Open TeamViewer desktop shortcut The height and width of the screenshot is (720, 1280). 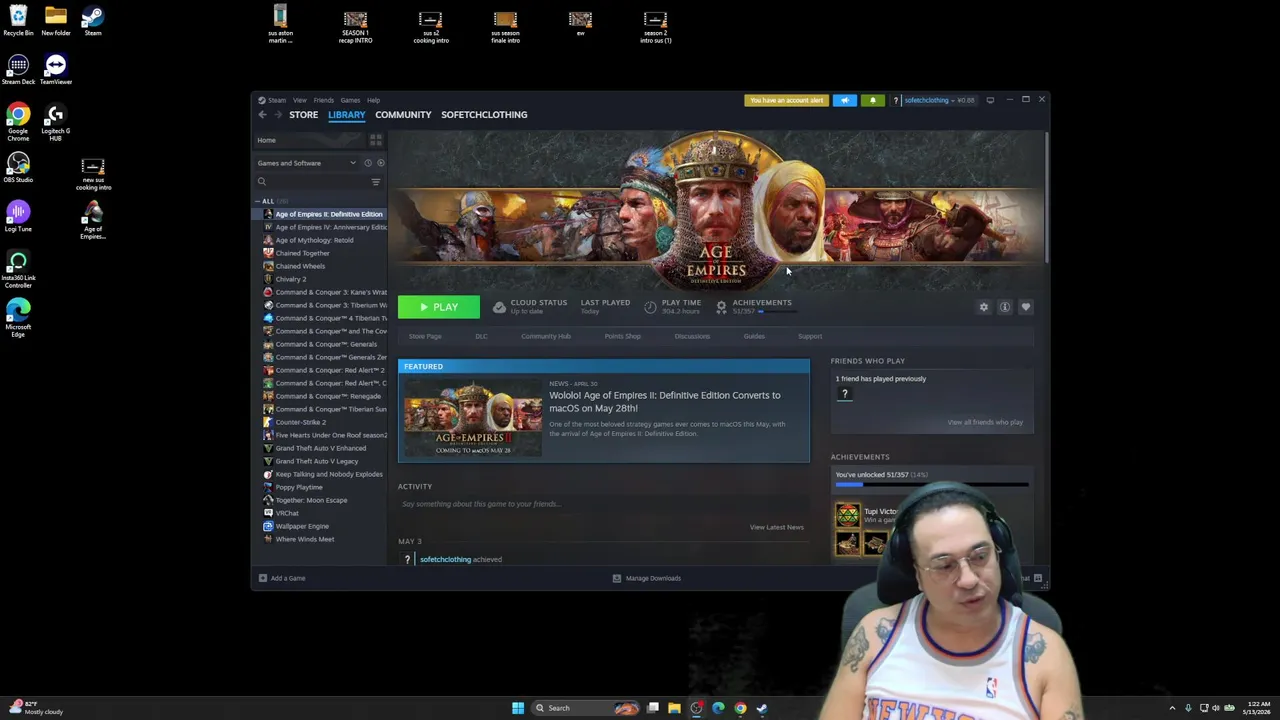pyautogui.click(x=56, y=69)
